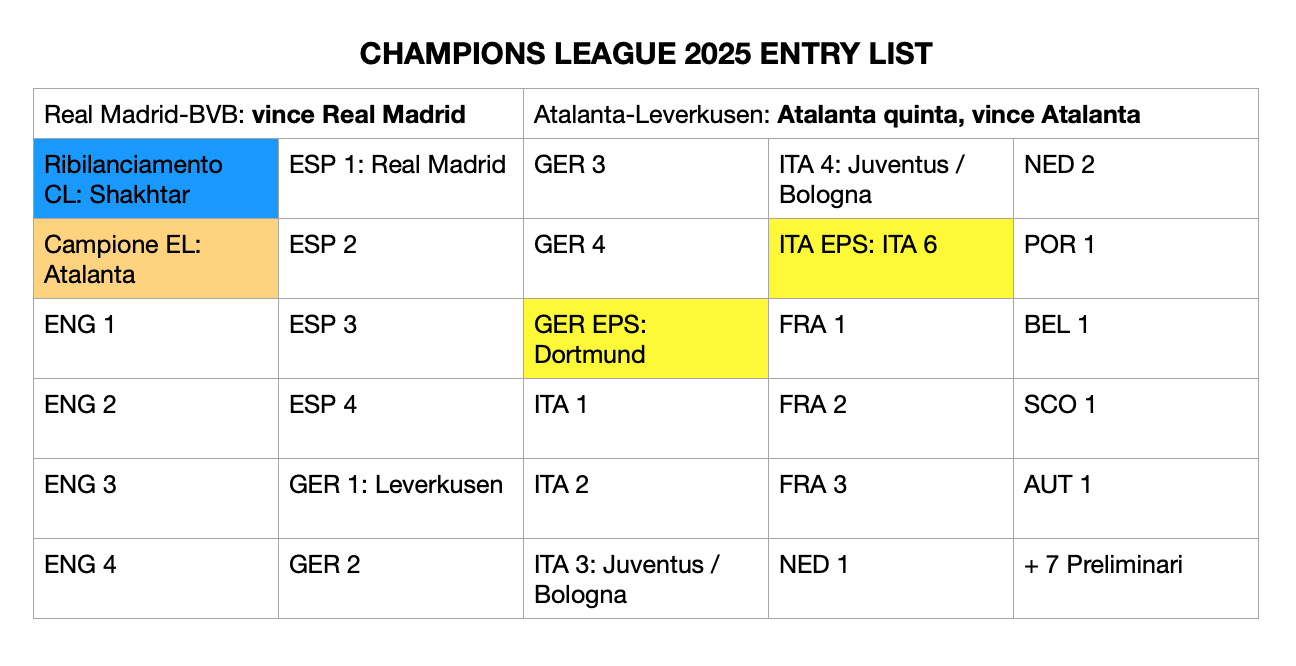Select the ESP 4 cell
The image size is (1296, 666).
(x=401, y=419)
